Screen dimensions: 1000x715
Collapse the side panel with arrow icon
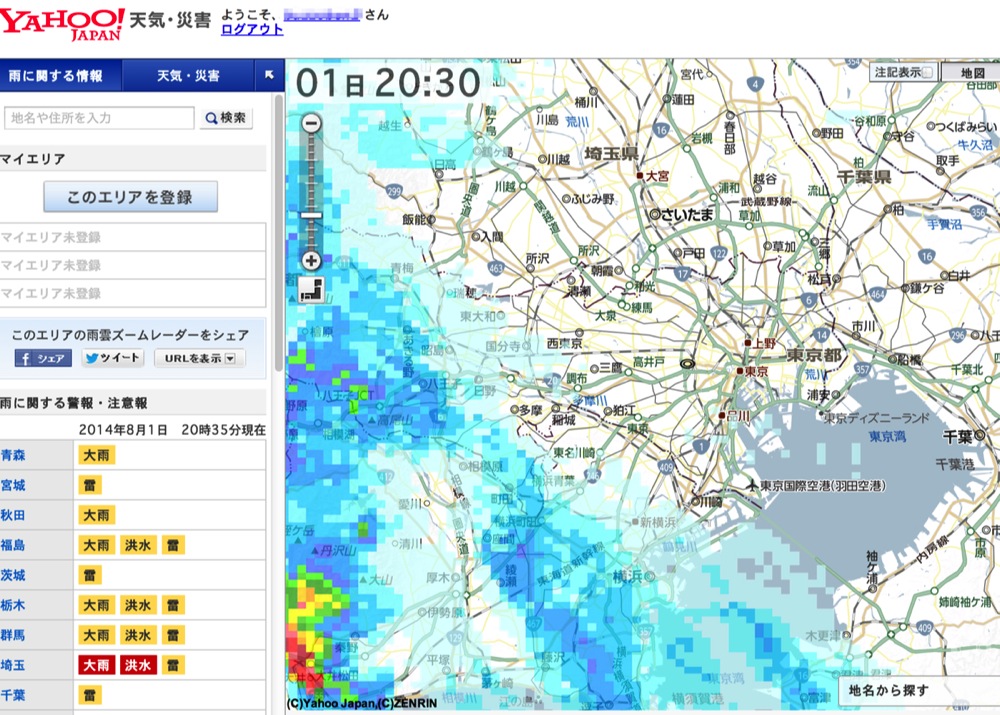click(x=269, y=75)
